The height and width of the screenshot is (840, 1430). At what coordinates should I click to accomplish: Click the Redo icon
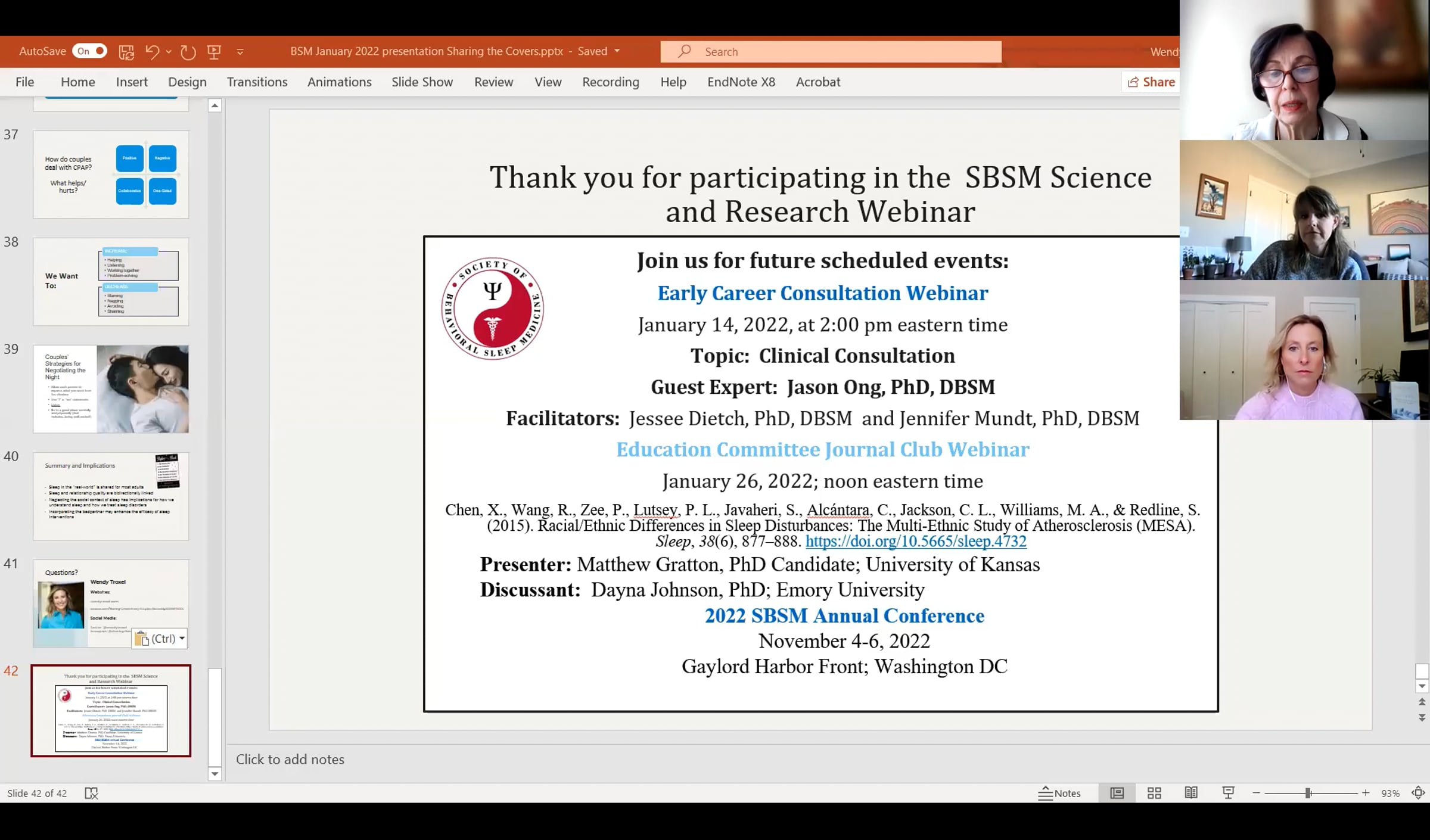188,52
